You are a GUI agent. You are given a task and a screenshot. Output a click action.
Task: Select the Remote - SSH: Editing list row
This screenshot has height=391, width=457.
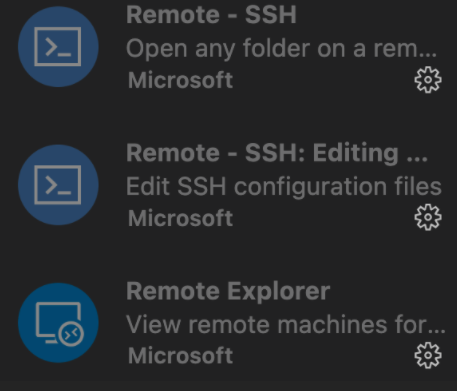[x=228, y=185]
